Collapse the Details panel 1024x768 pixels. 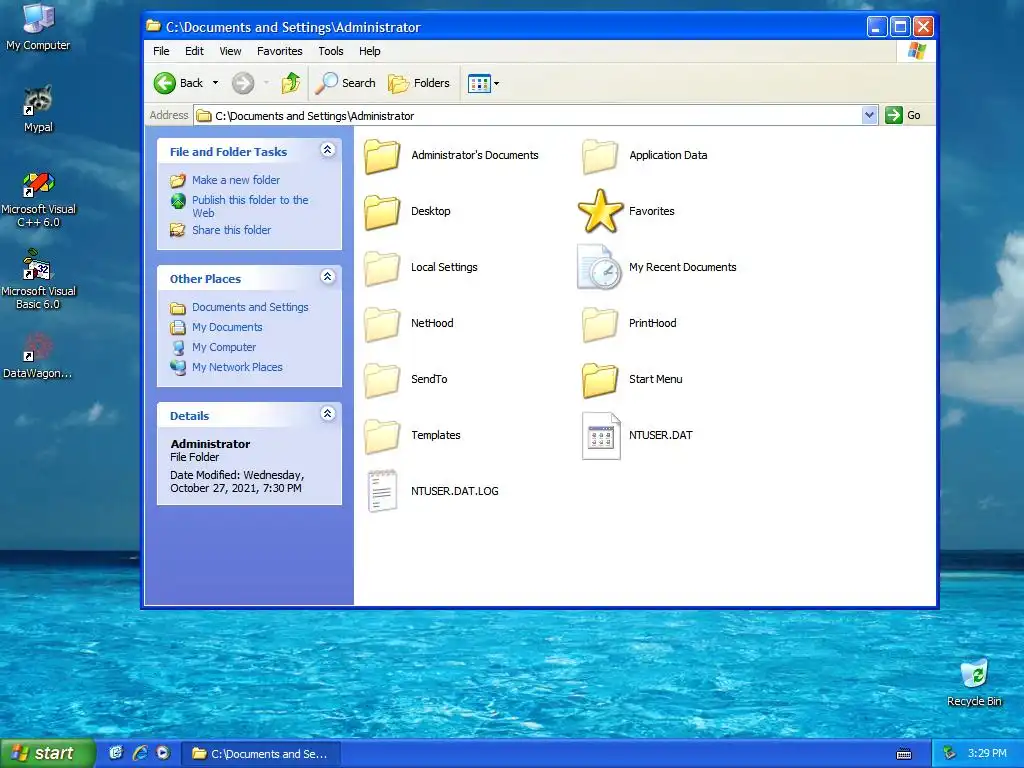(328, 414)
